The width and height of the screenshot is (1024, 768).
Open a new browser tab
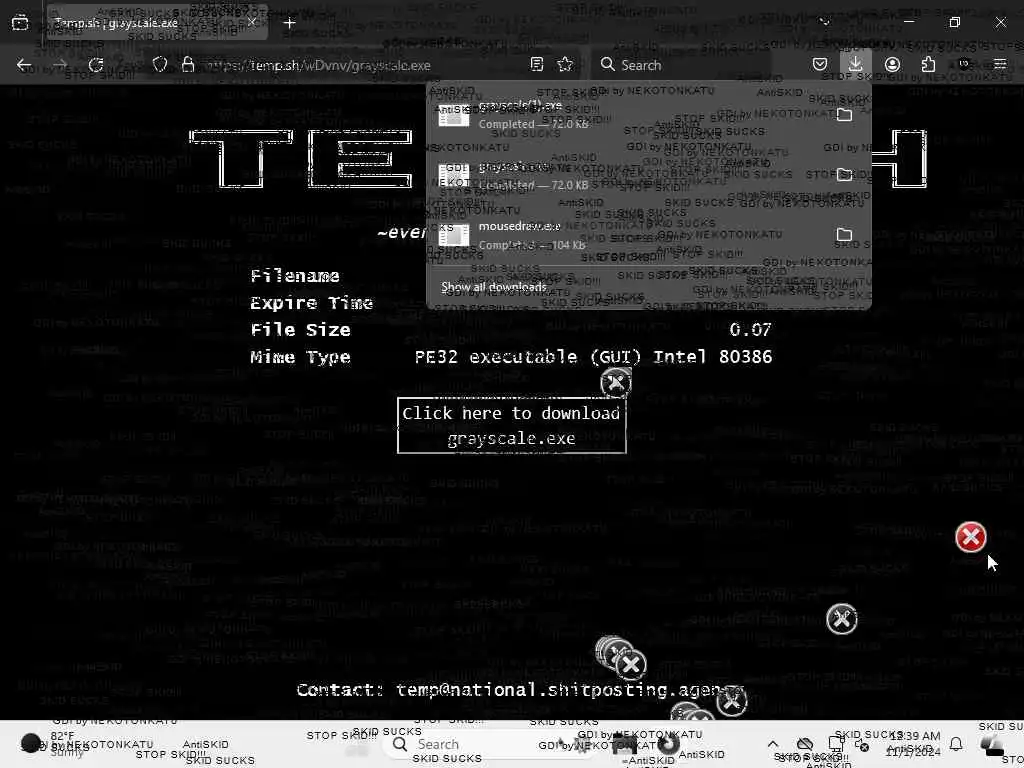(289, 23)
